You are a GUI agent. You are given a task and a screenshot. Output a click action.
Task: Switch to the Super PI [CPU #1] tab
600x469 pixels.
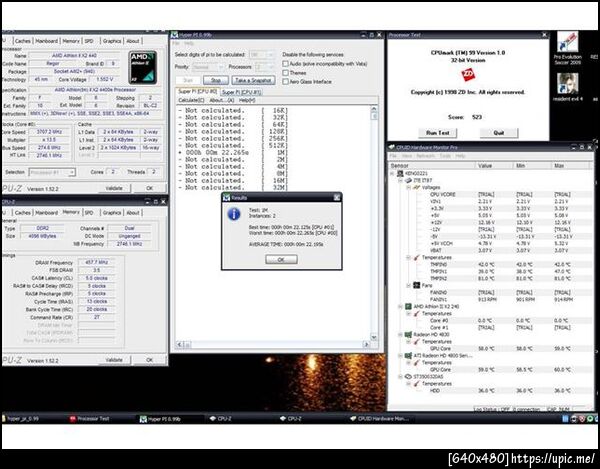[x=241, y=92]
